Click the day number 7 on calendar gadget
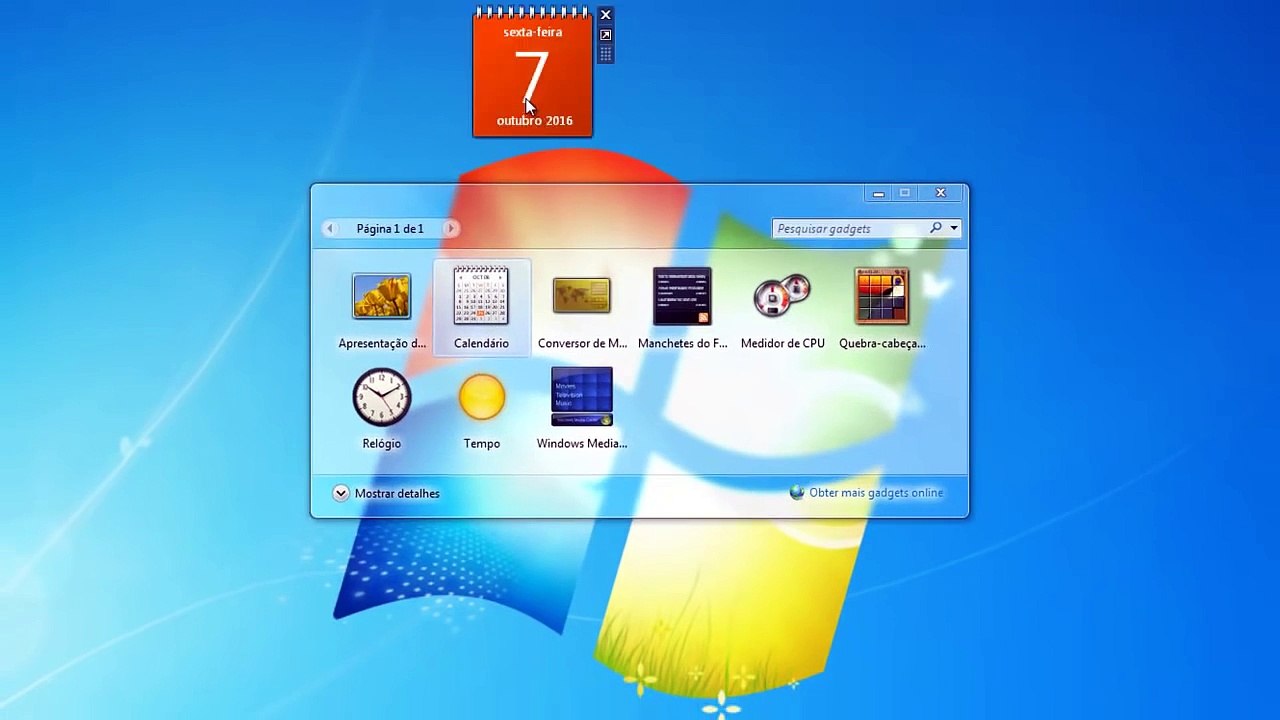Screen dimensions: 1280x720 pyautogui.click(x=532, y=77)
